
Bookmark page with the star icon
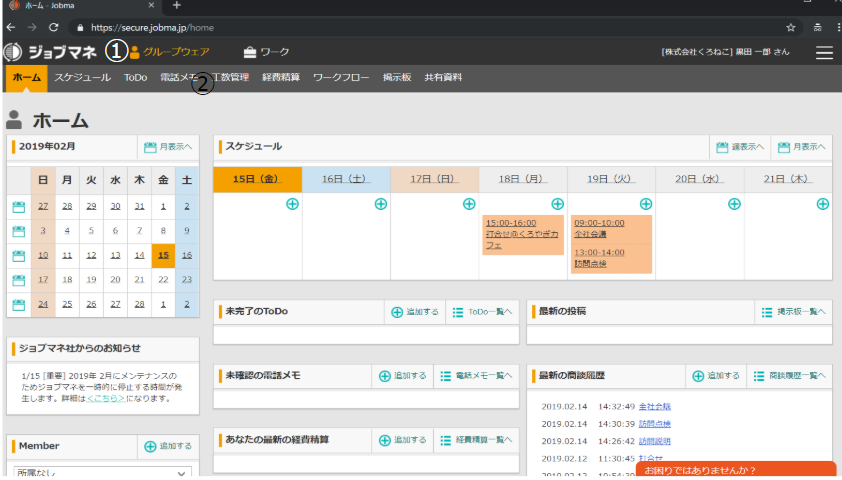(x=790, y=27)
